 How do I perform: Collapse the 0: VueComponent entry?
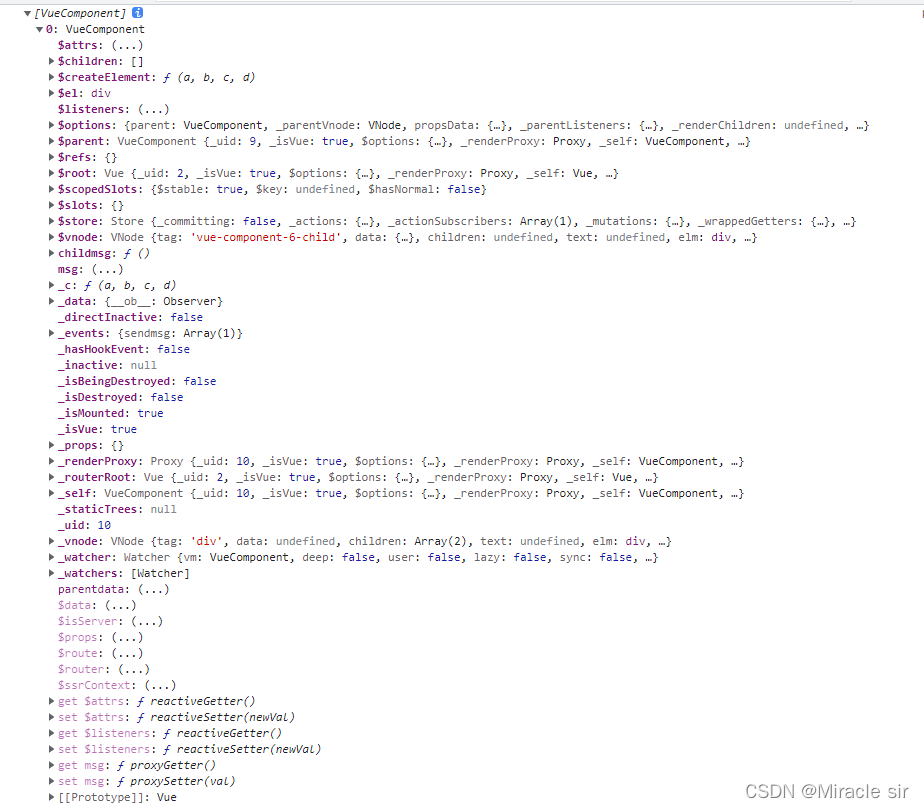coord(39,29)
